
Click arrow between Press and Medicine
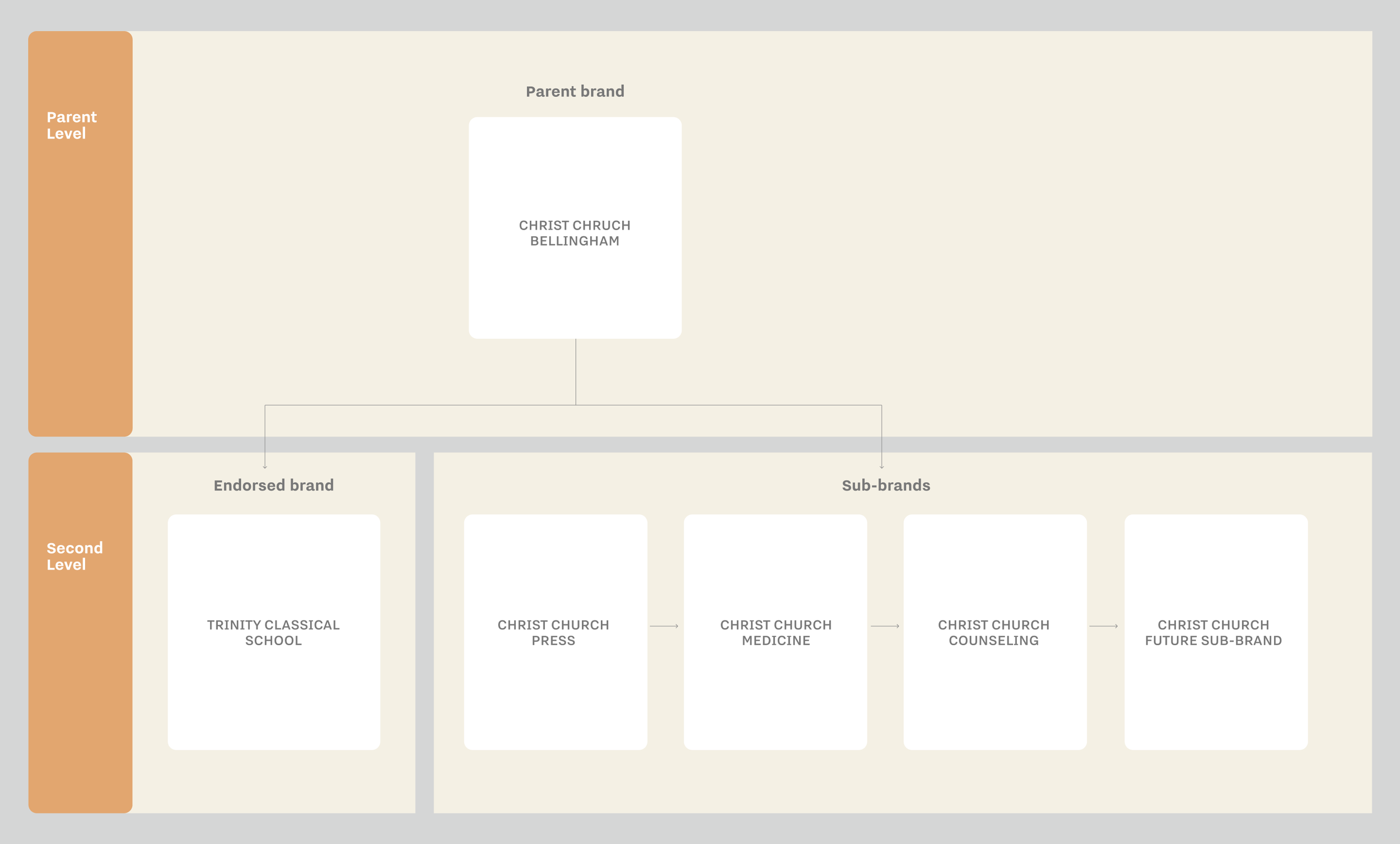tap(664, 626)
